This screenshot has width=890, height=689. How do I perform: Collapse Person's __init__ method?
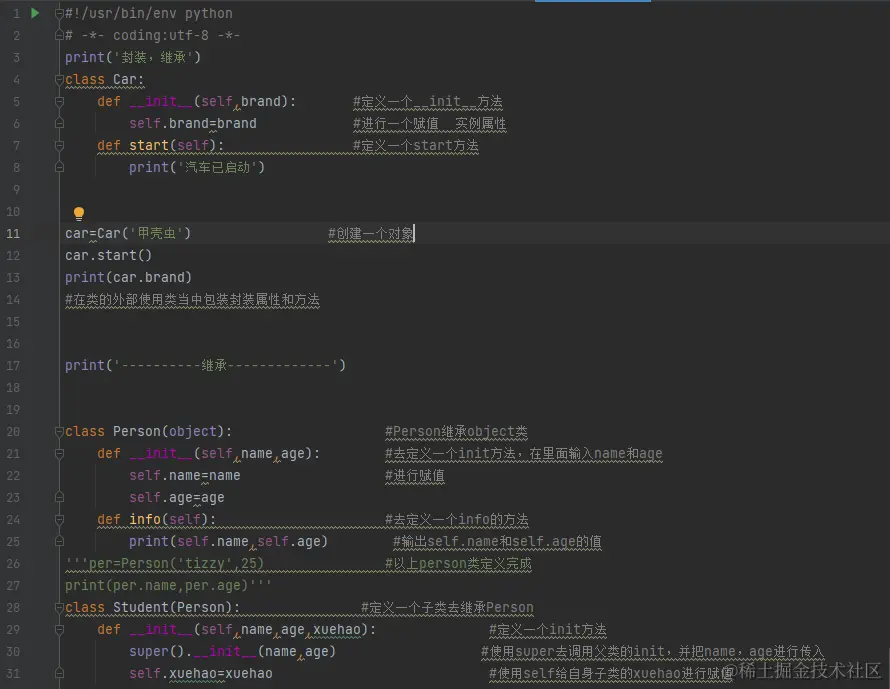pos(58,453)
